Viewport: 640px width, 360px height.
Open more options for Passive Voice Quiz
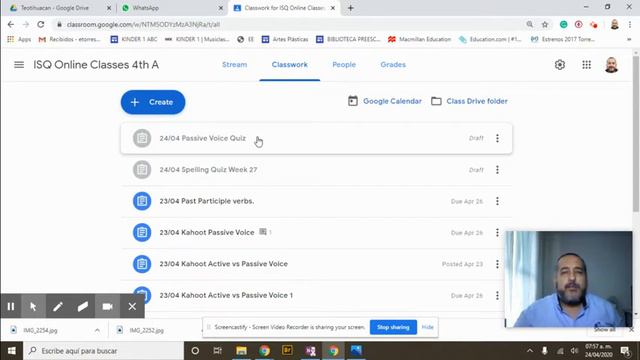pyautogui.click(x=497, y=138)
